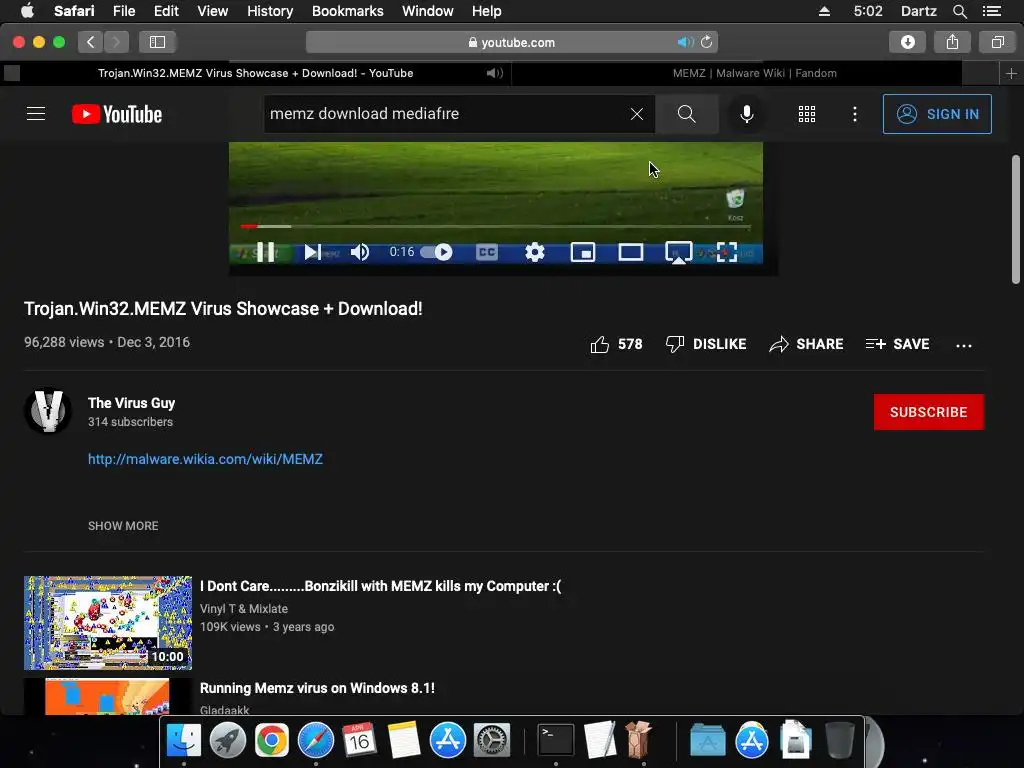
Task: Subscribe to The Virus Guy
Action: tap(929, 412)
